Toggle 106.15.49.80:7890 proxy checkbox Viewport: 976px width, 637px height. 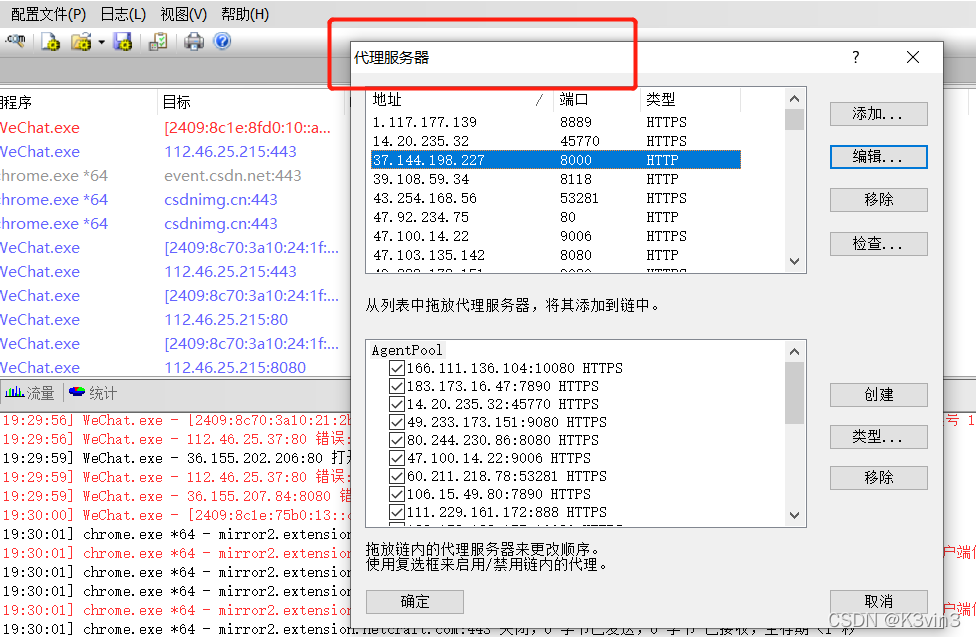click(x=396, y=494)
